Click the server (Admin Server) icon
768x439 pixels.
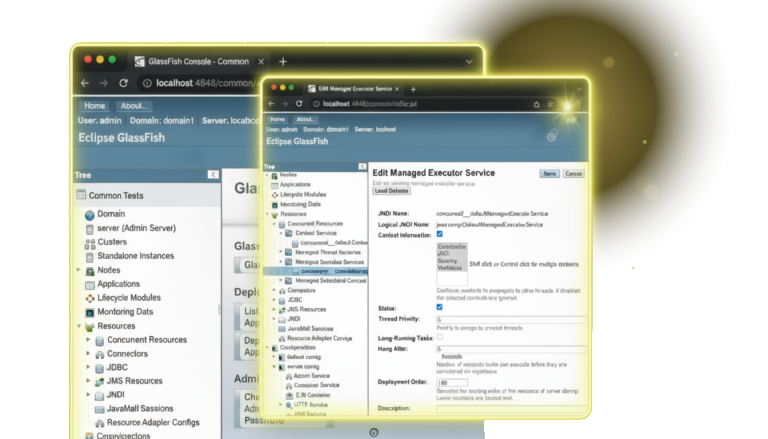[90, 229]
